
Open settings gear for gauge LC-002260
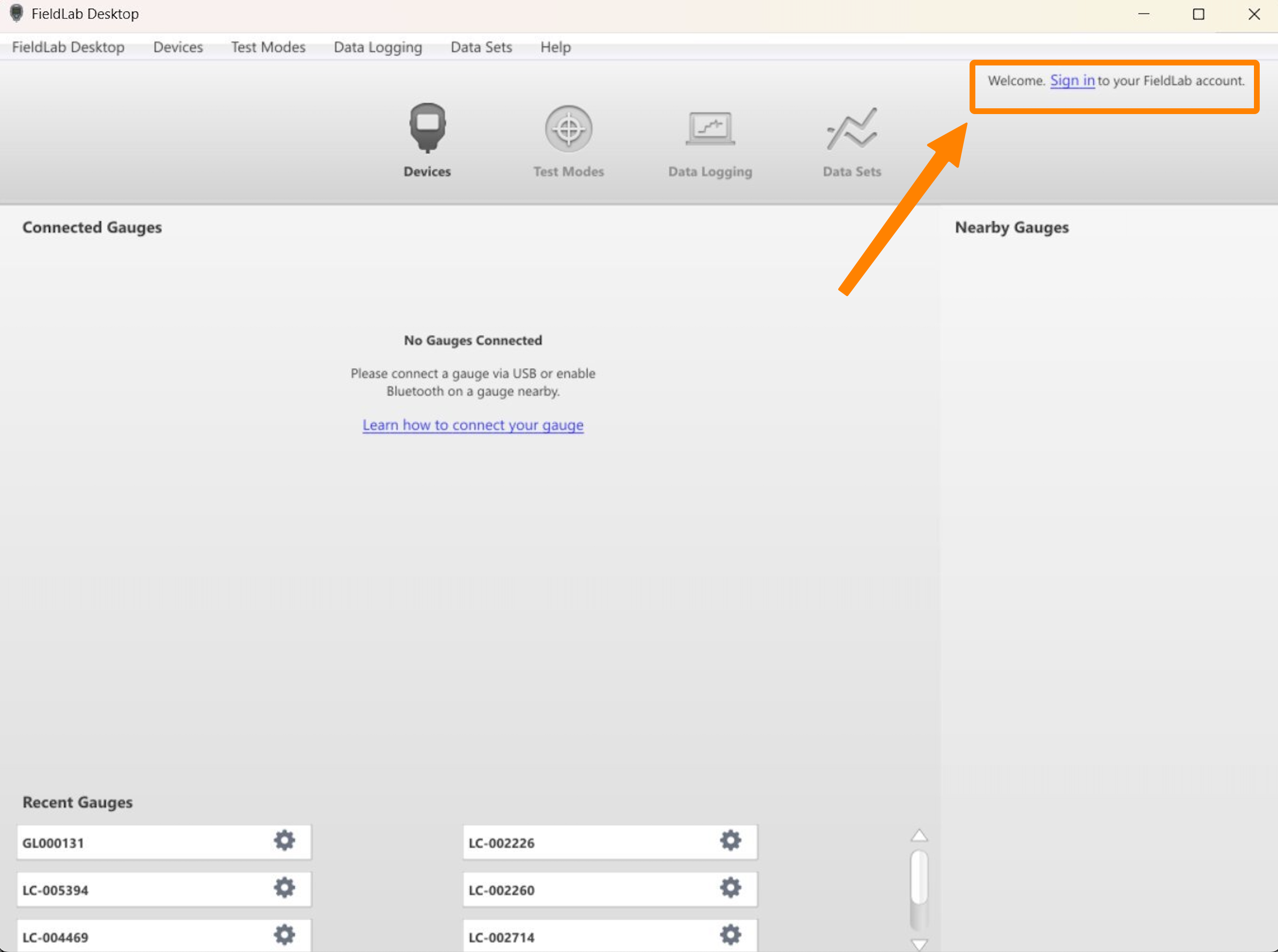click(730, 888)
